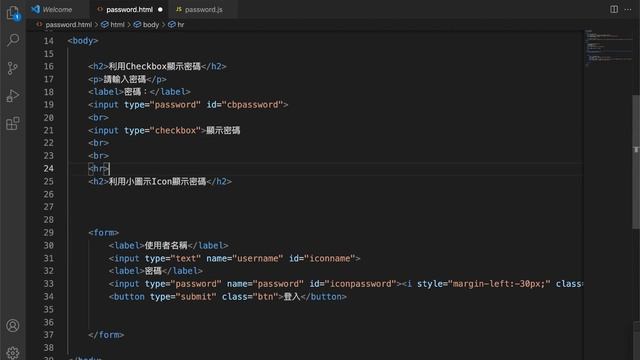Switch to the password.html tab
This screenshot has width=640, height=360.
pyautogui.click(x=129, y=9)
